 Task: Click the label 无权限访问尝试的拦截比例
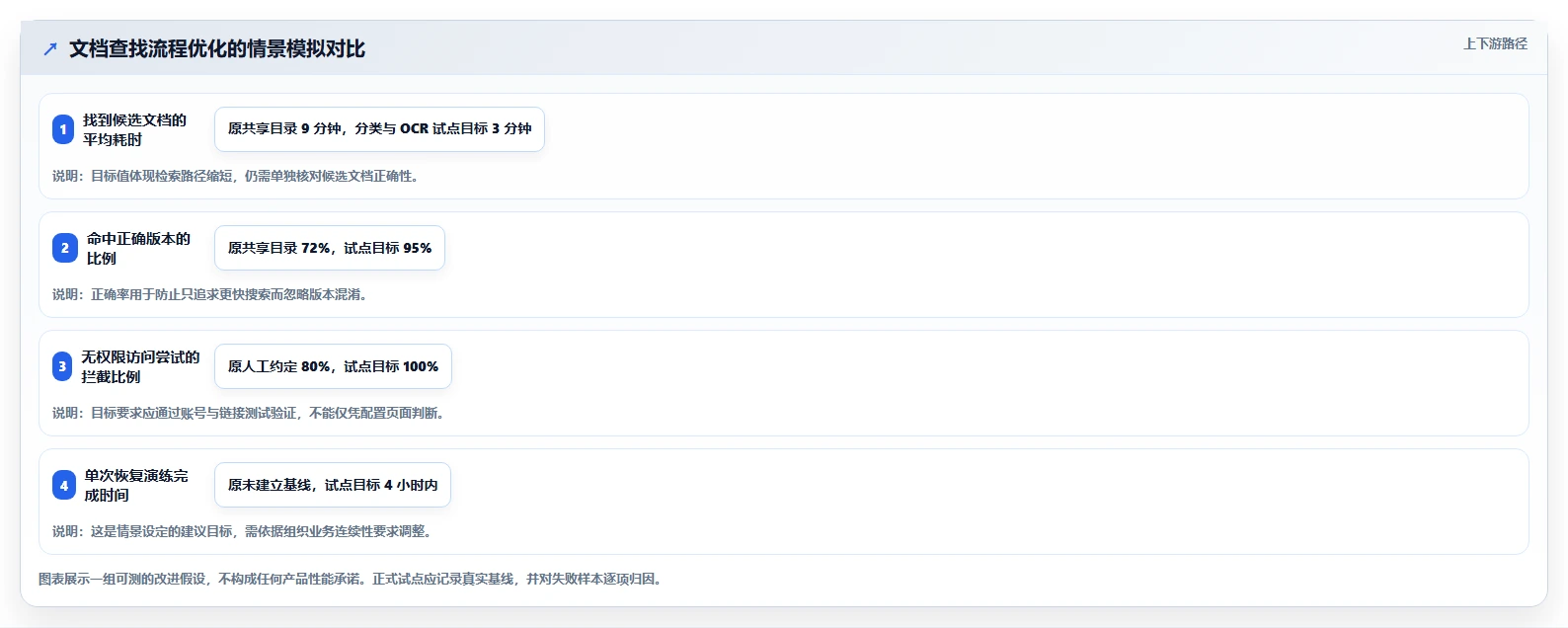140,366
